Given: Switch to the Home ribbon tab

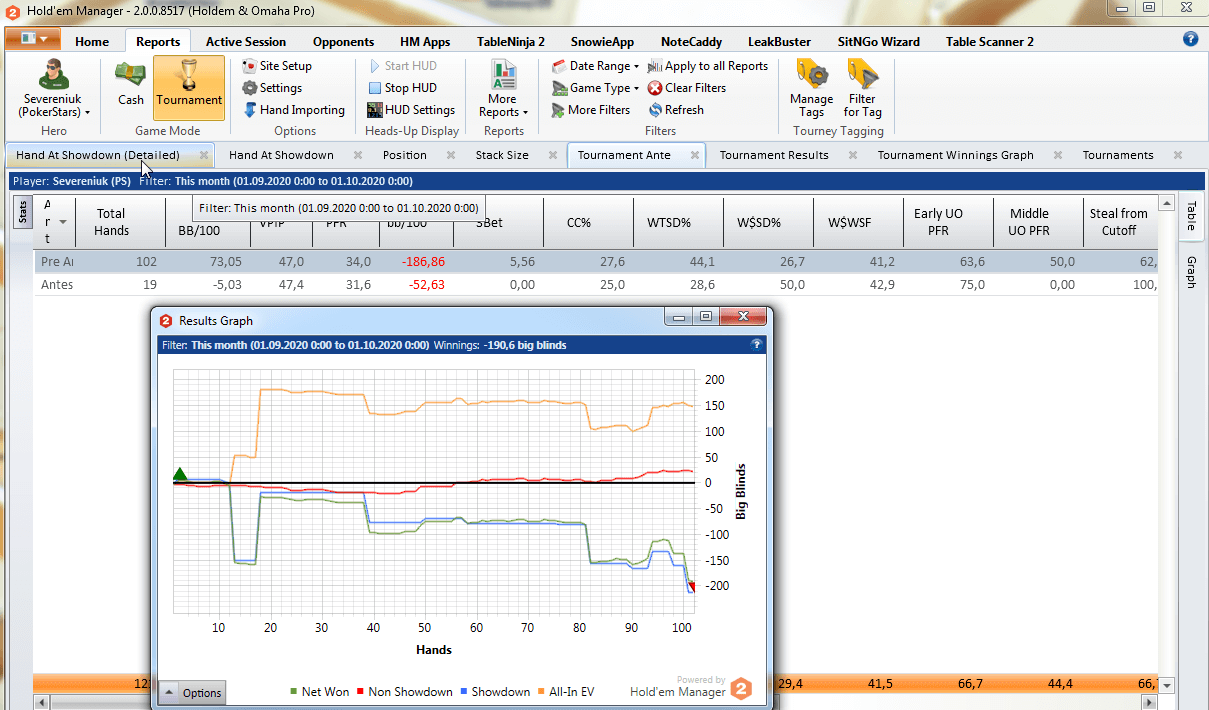Looking at the screenshot, I should tap(92, 42).
